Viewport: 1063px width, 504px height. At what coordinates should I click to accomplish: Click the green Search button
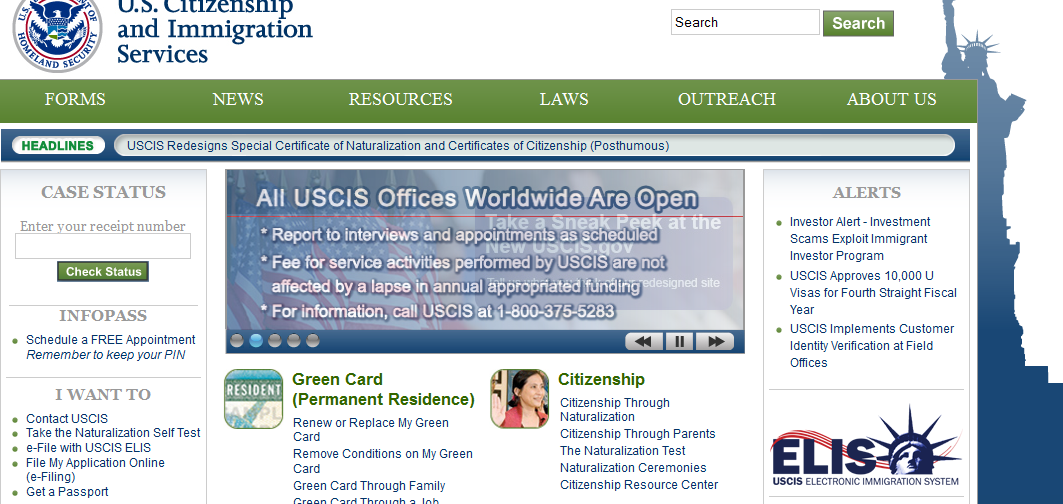858,23
